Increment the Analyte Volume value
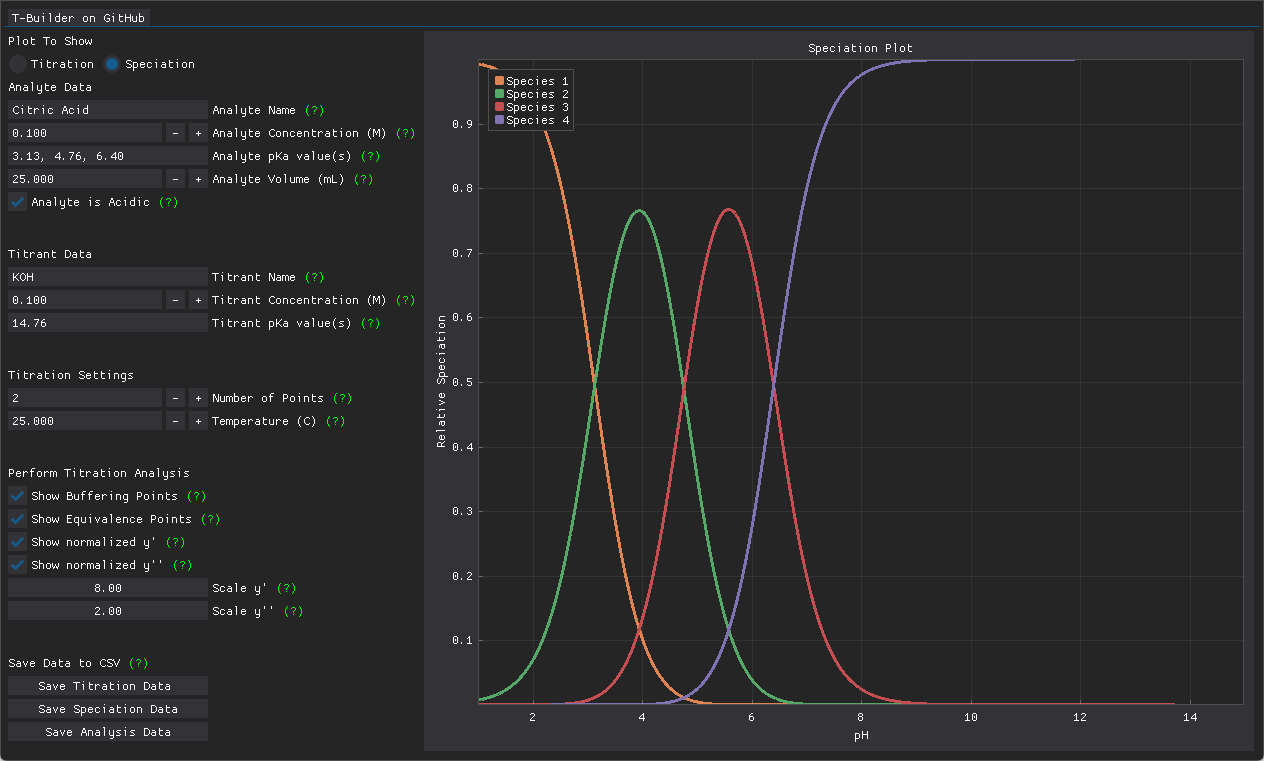 pyautogui.click(x=197, y=178)
